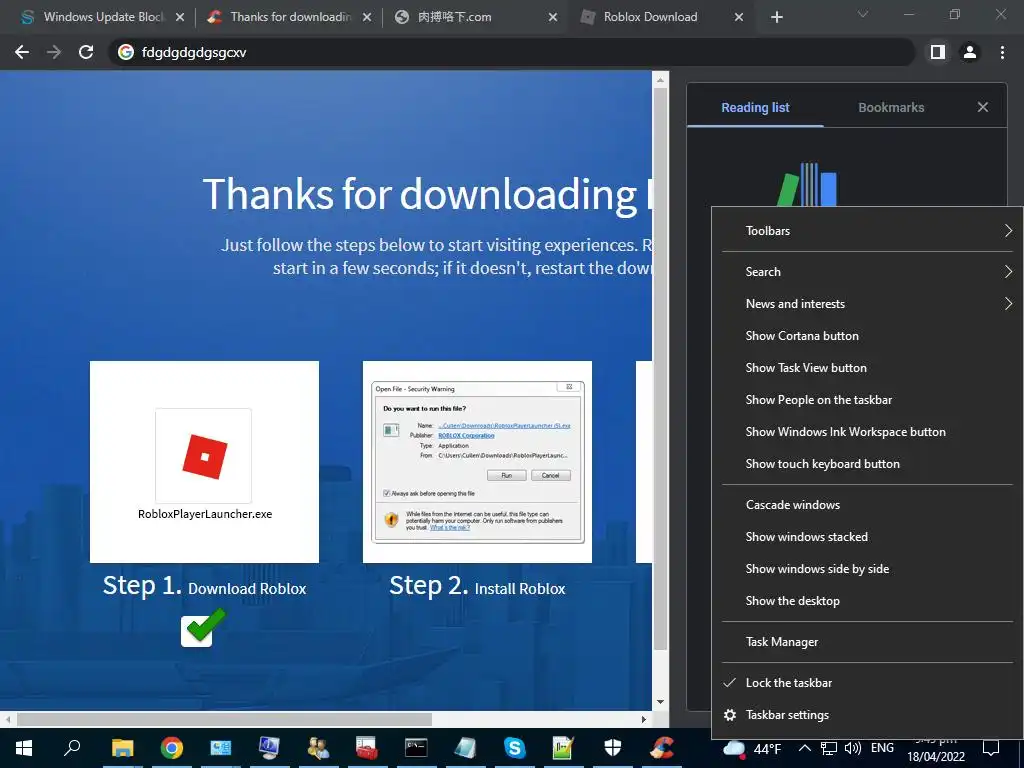Toggle Lock the taskbar
Viewport: 1024px width, 768px height.
(867, 683)
